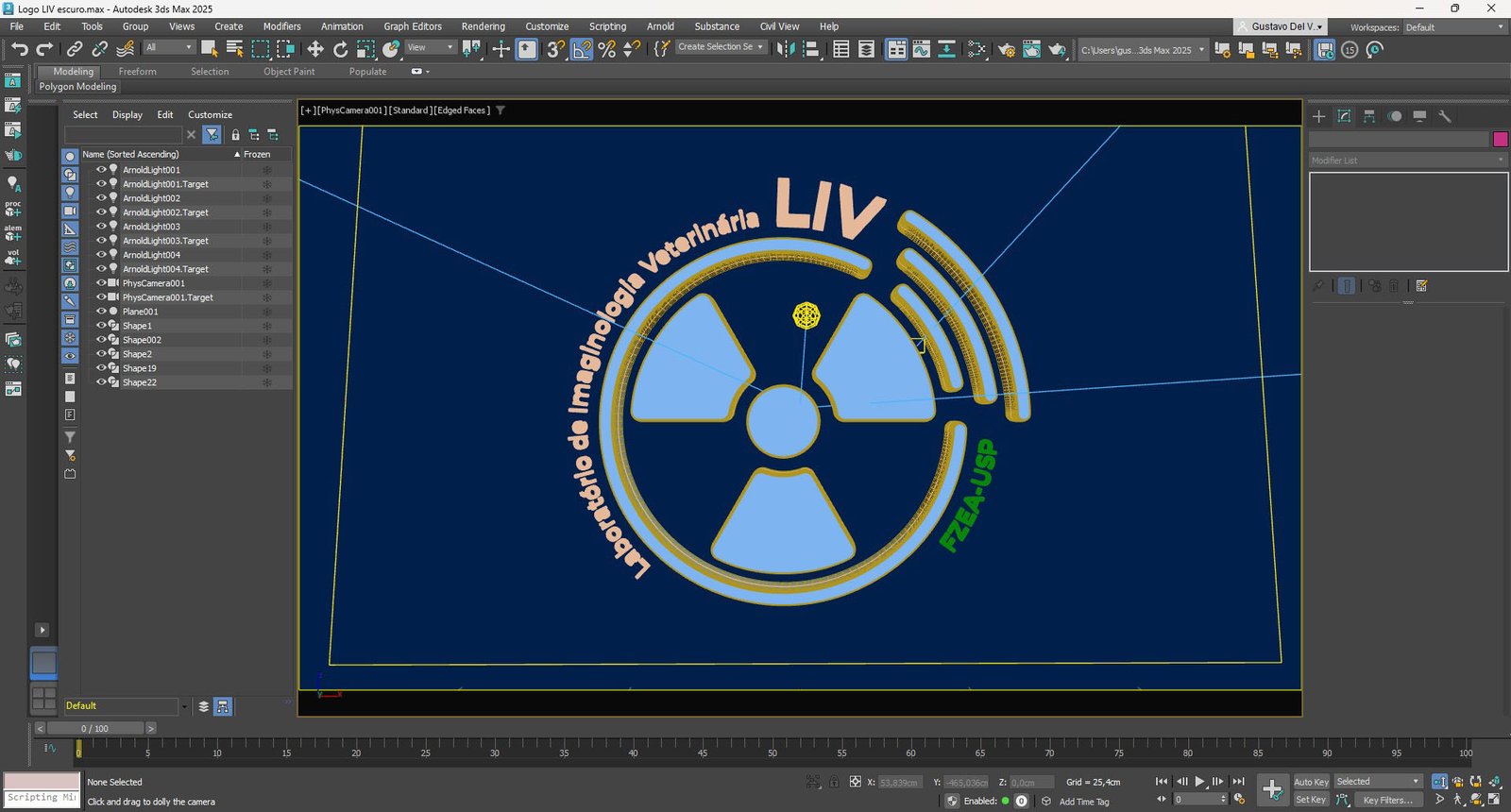Toggle the Angle Snap tool

tap(582, 49)
